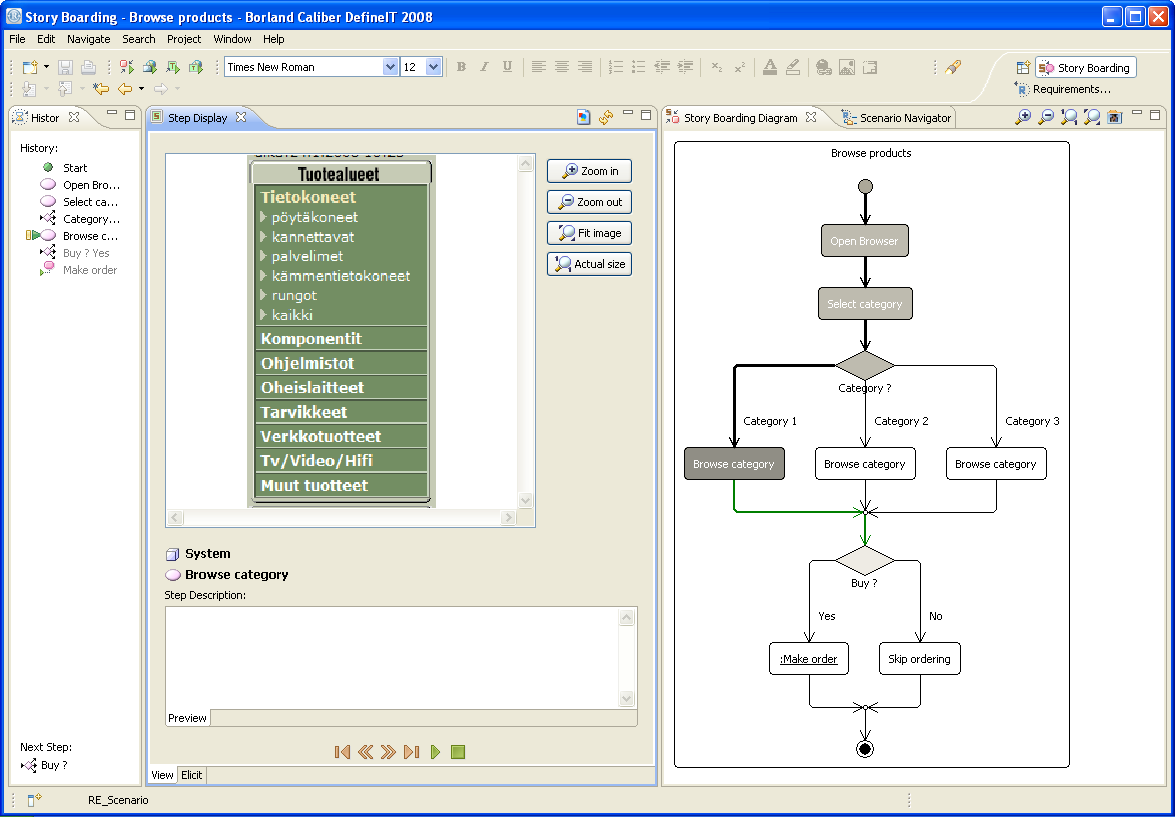The image size is (1175, 817).
Task: Click the diagram snapshot camera icon
Action: 1115,117
